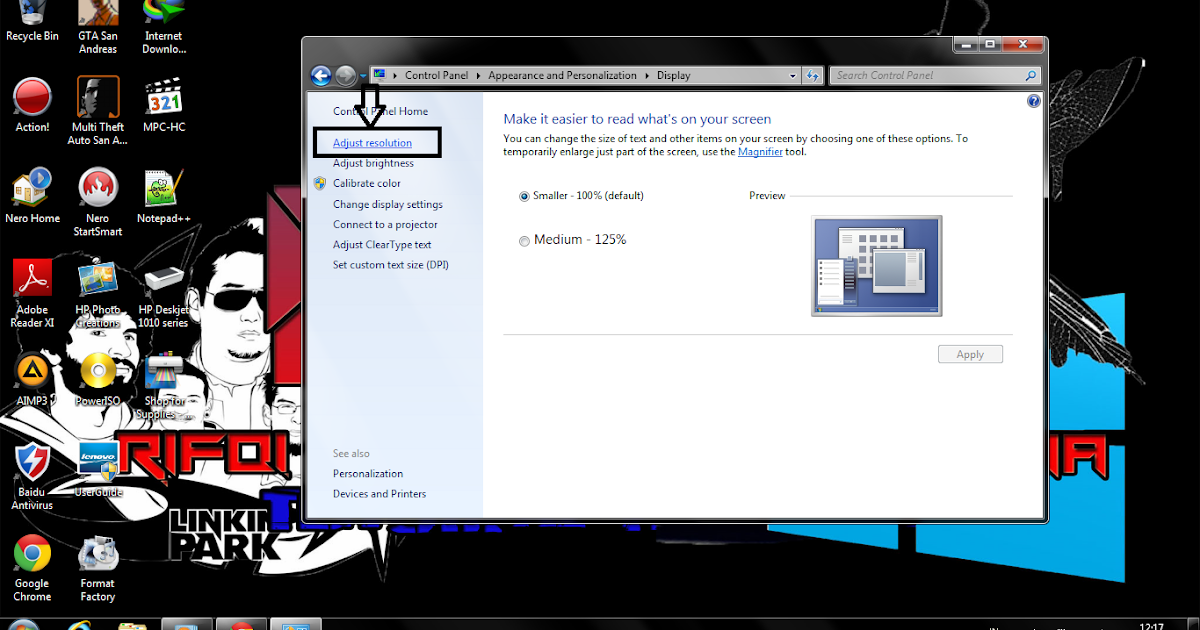Screen dimensions: 1200x630
Task: Select the Smaller - 100% (default) option
Action: pos(524,196)
